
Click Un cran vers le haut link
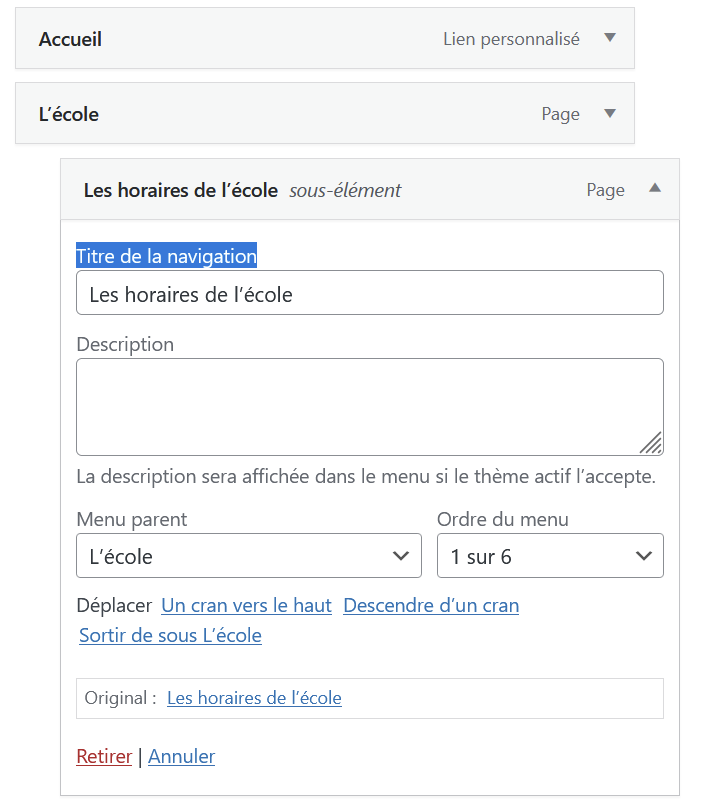point(246,605)
